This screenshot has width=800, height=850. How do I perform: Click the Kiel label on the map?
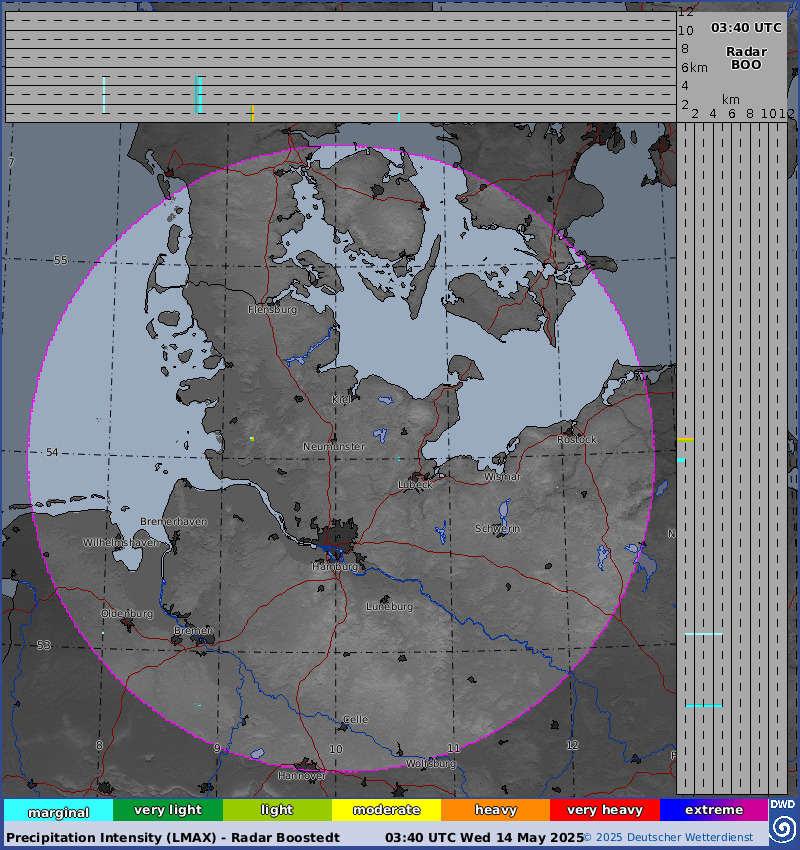[341, 400]
